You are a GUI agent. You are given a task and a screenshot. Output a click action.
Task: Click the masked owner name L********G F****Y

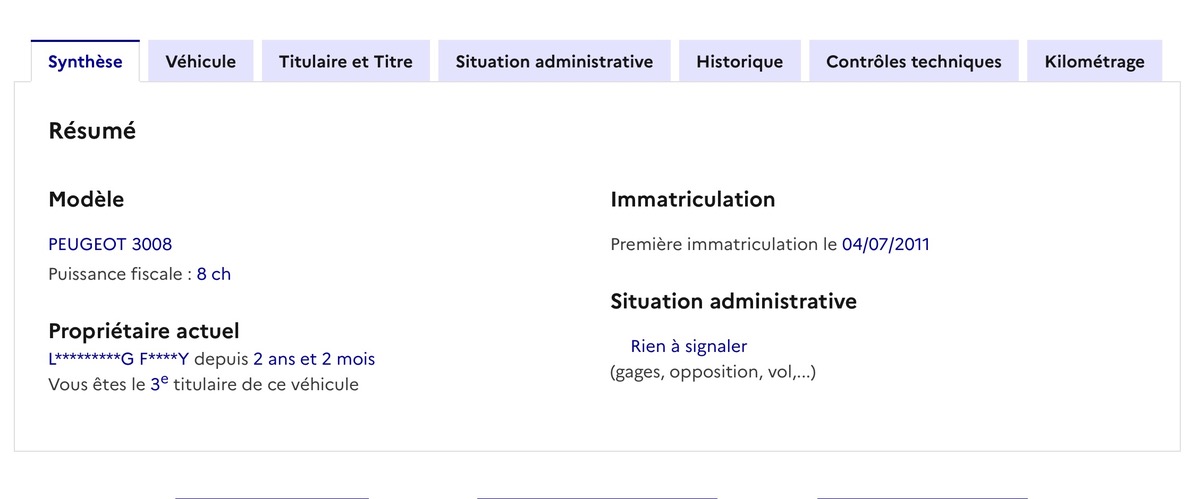(118, 359)
